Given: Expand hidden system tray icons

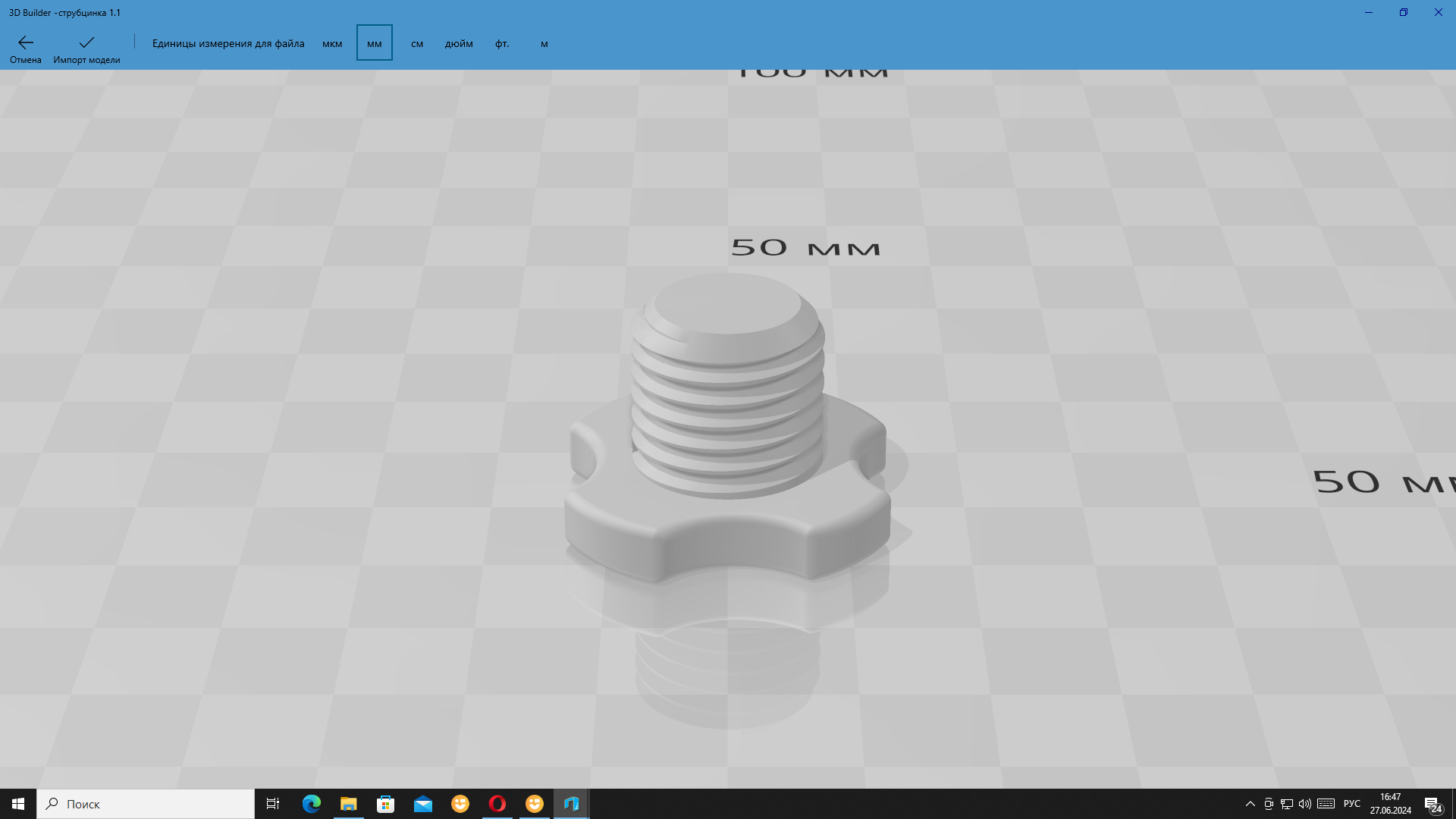Looking at the screenshot, I should (x=1250, y=804).
